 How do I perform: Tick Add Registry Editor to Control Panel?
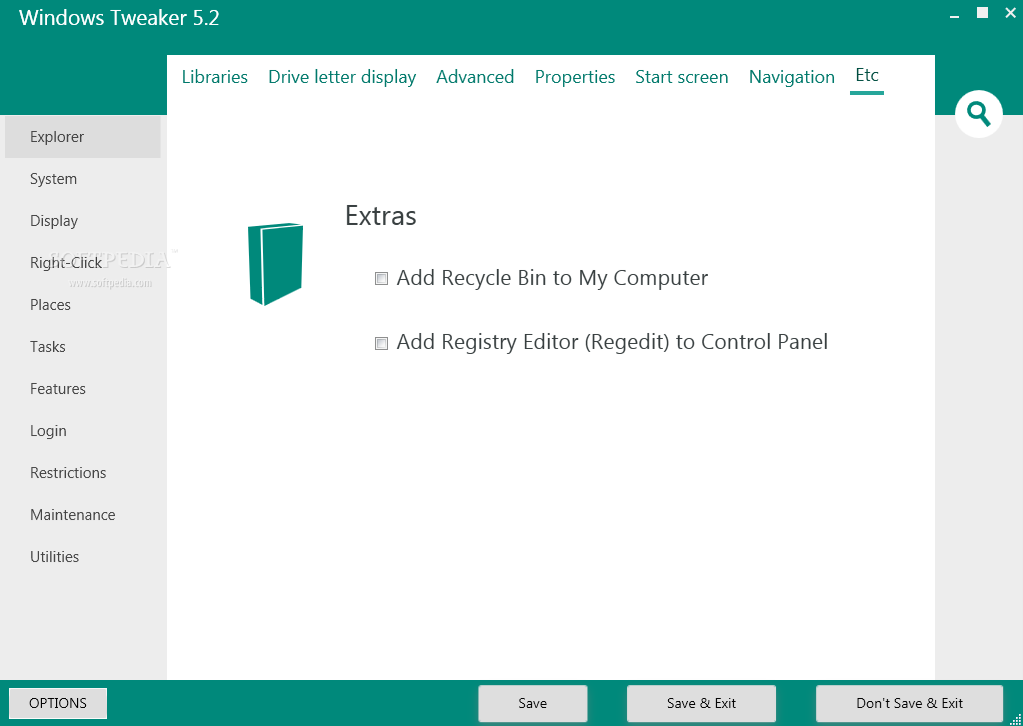click(x=381, y=343)
